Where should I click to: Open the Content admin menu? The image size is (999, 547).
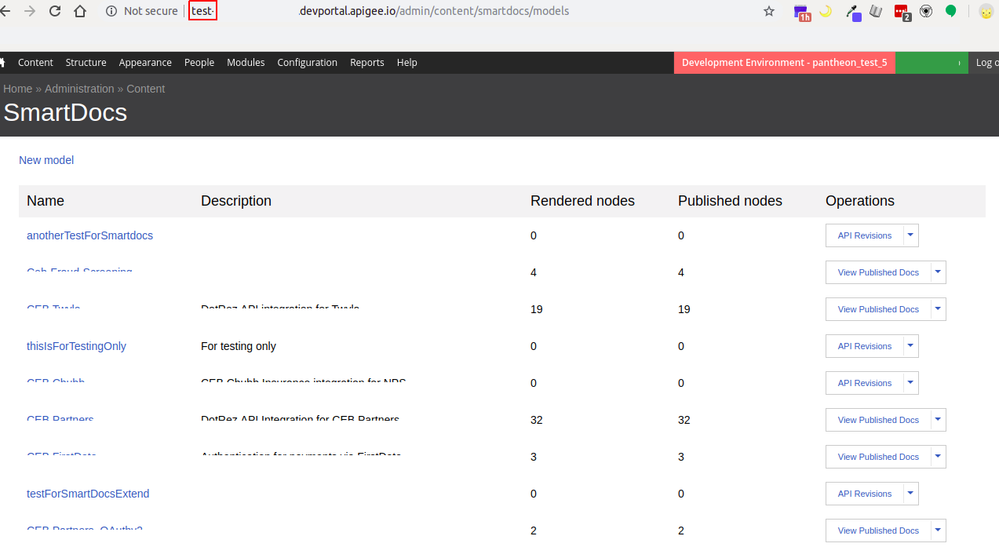tap(35, 62)
